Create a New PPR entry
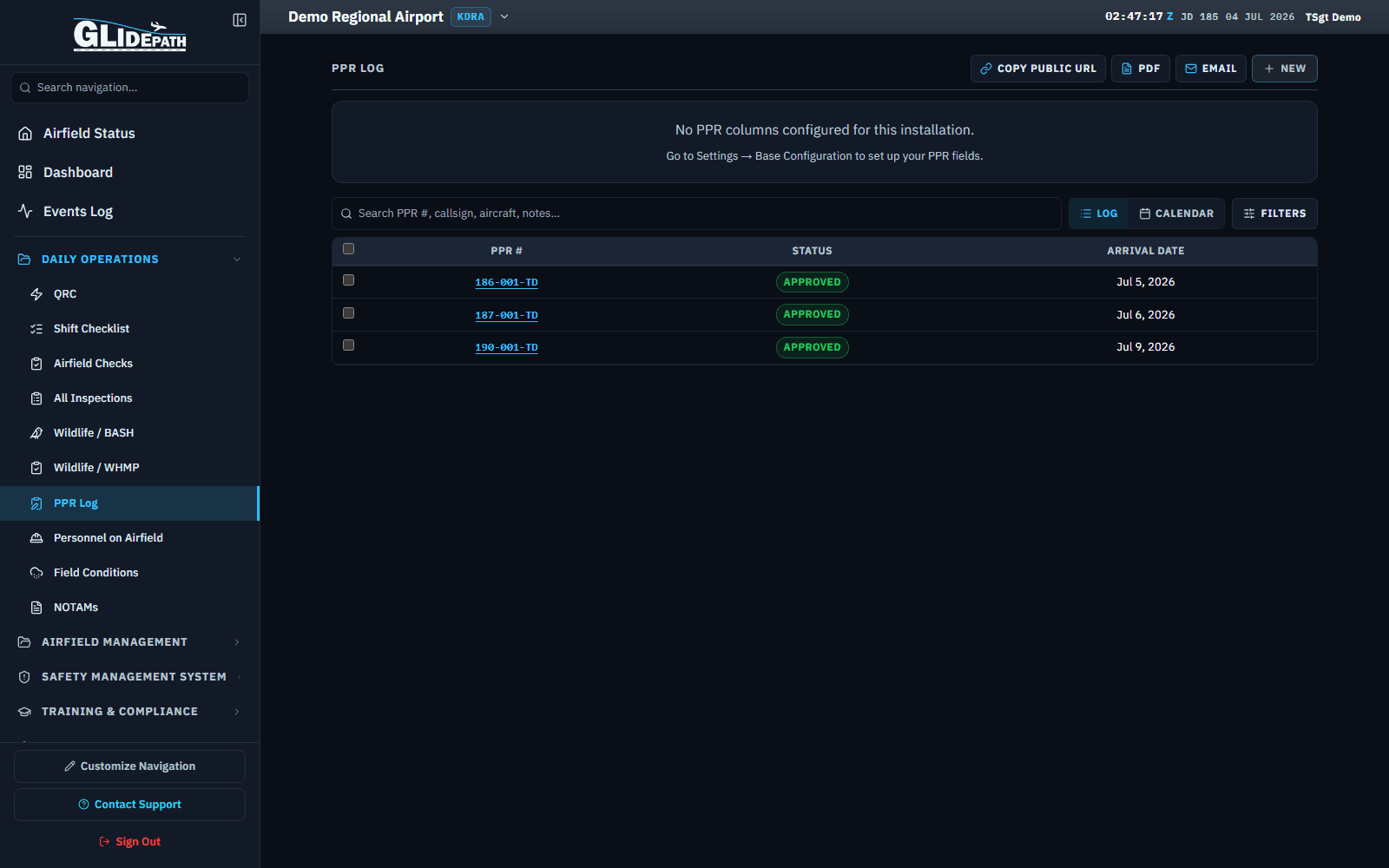The height and width of the screenshot is (868, 1389). click(1285, 69)
